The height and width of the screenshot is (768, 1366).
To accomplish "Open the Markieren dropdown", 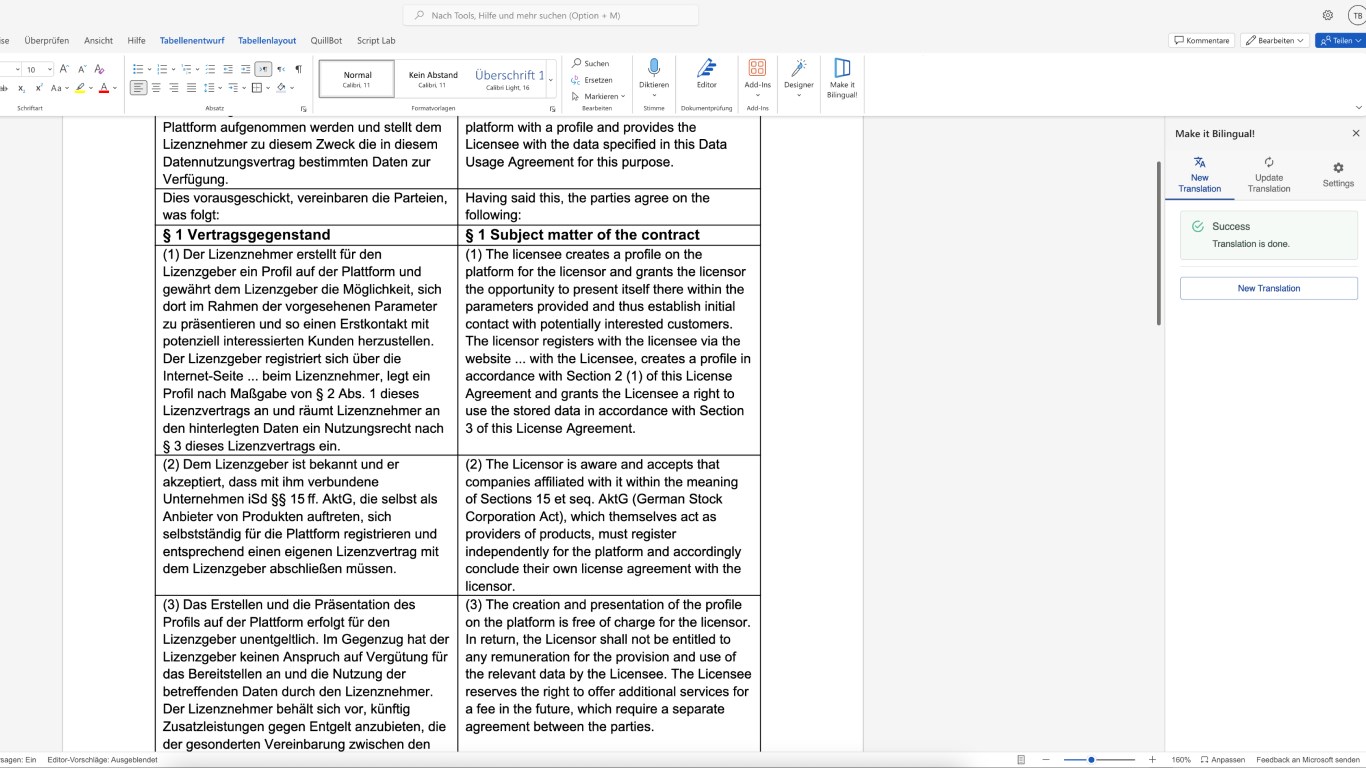I will 598,96.
